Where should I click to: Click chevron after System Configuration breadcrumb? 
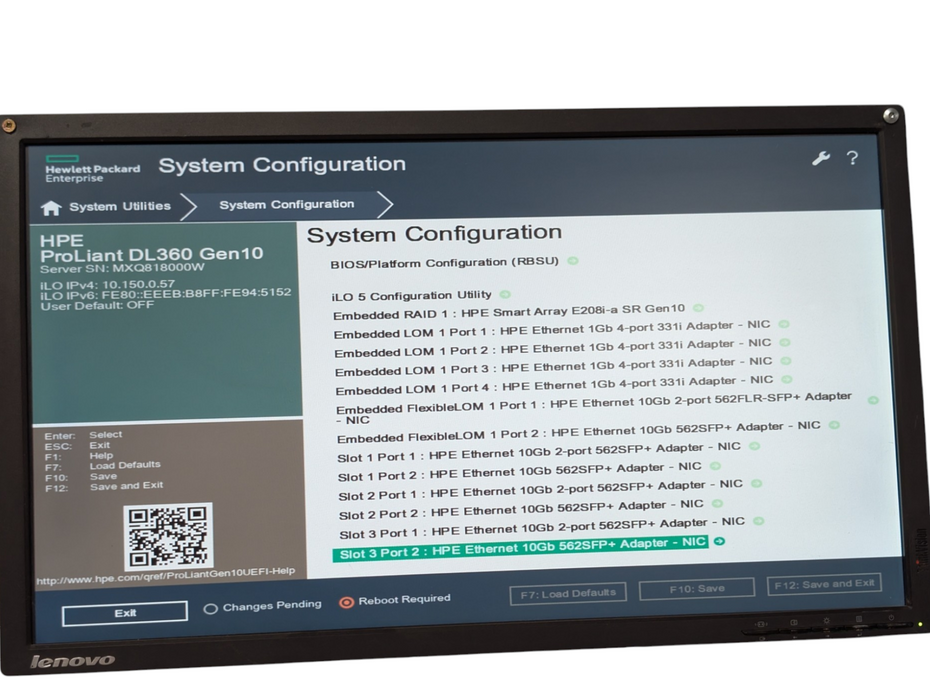[385, 205]
